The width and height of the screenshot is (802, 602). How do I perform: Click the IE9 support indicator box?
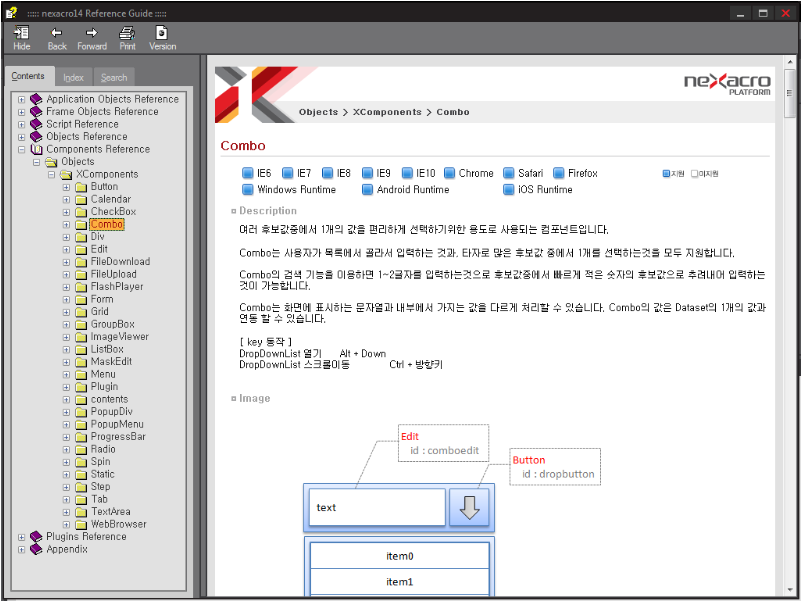pyautogui.click(x=367, y=173)
